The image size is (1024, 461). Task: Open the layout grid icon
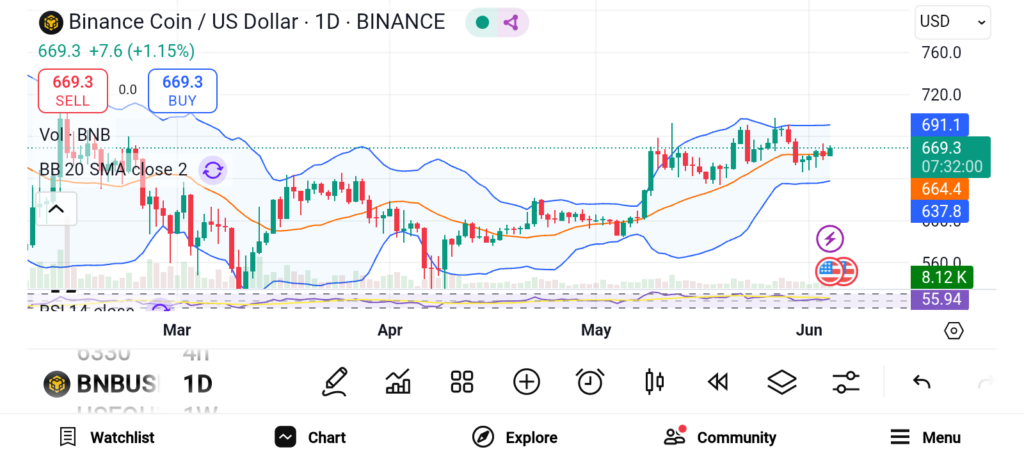tap(462, 382)
